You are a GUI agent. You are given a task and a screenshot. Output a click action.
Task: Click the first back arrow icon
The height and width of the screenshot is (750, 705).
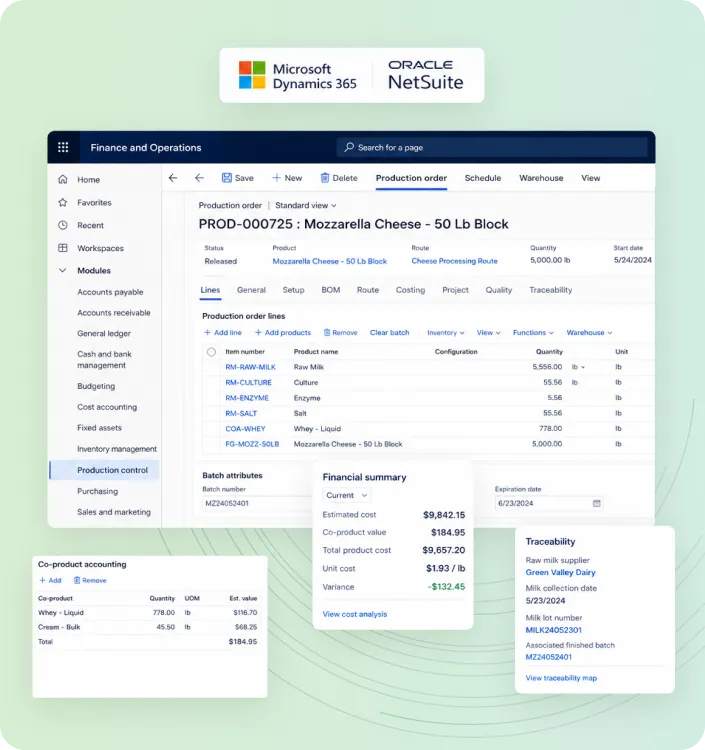[x=173, y=178]
